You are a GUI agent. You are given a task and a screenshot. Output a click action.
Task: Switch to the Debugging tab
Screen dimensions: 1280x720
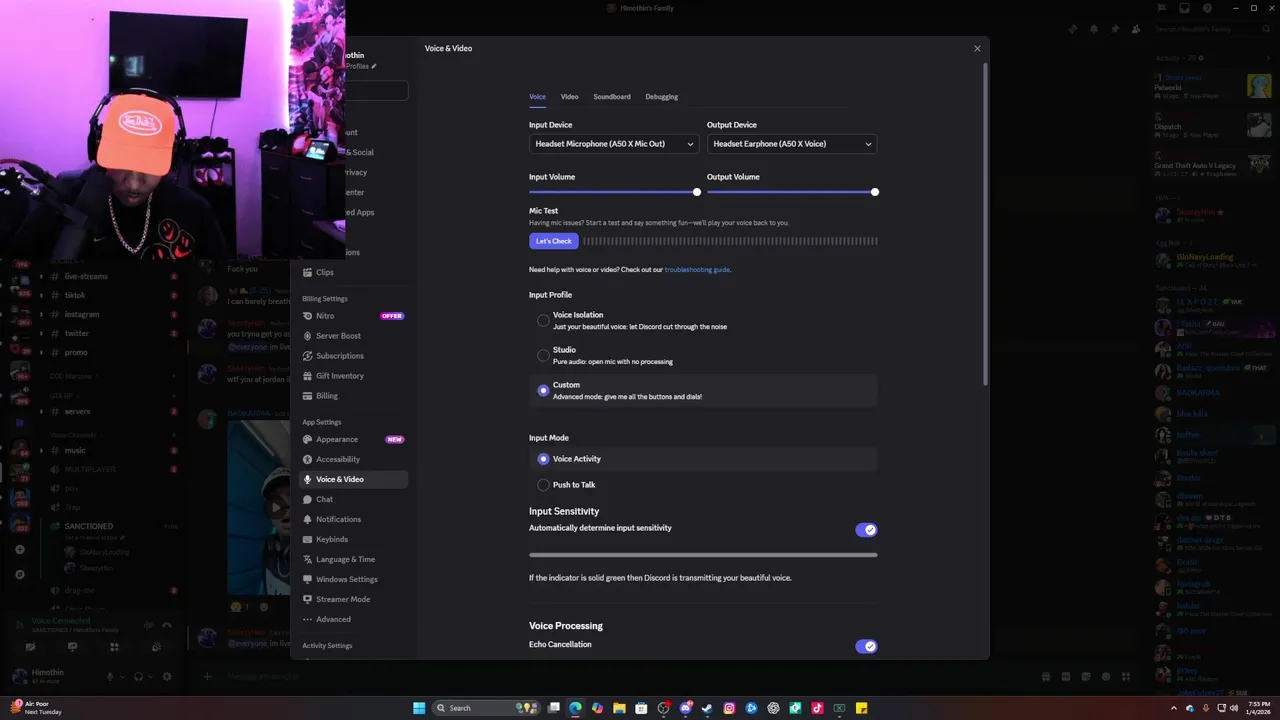point(661,97)
